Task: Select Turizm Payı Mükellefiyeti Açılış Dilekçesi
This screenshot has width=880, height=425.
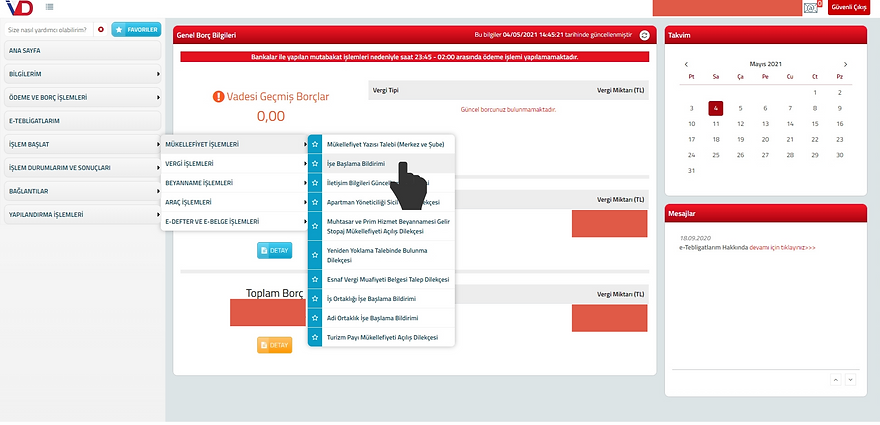Action: pos(388,337)
